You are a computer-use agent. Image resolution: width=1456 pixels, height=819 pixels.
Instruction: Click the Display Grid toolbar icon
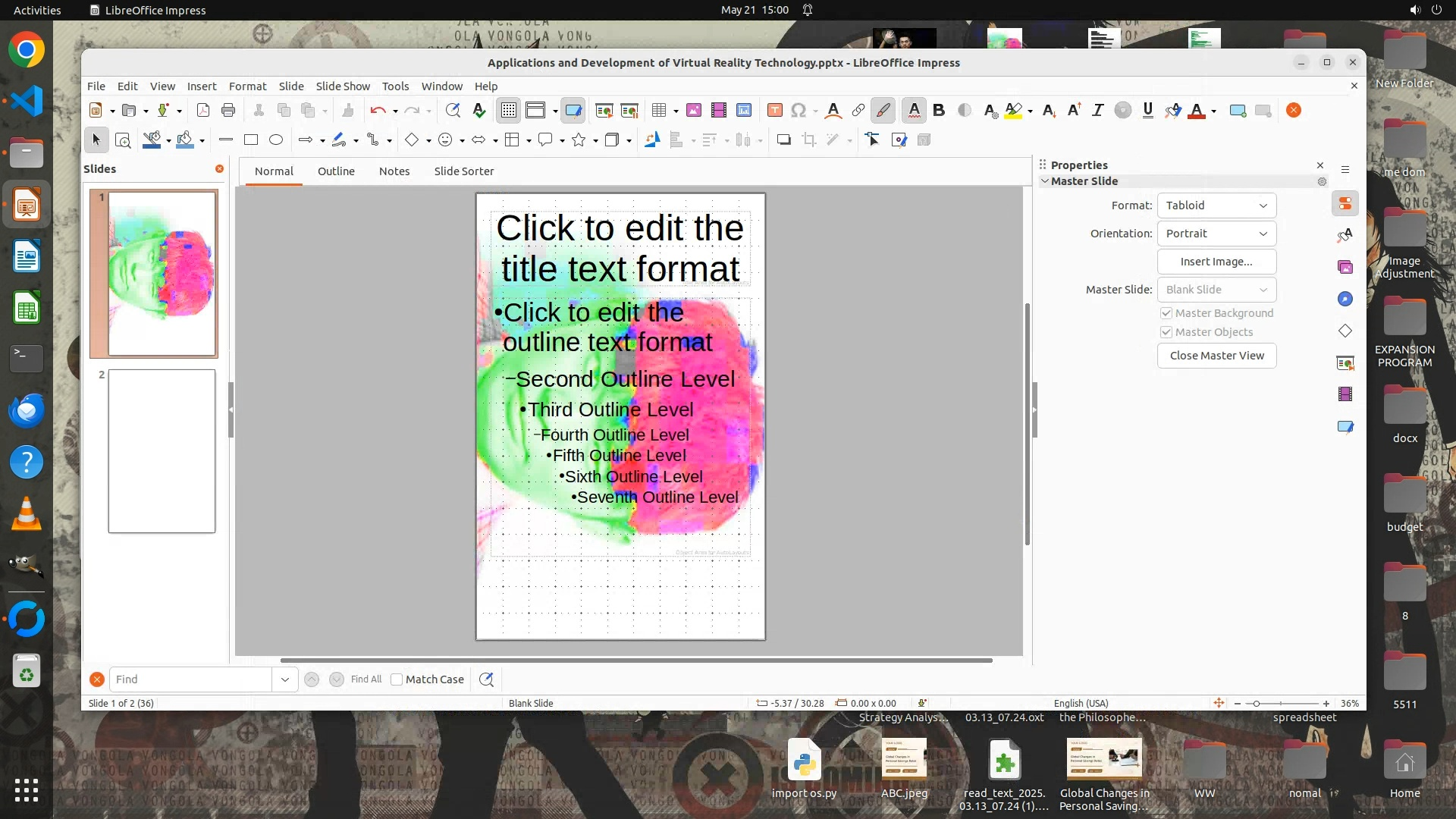[x=508, y=111]
